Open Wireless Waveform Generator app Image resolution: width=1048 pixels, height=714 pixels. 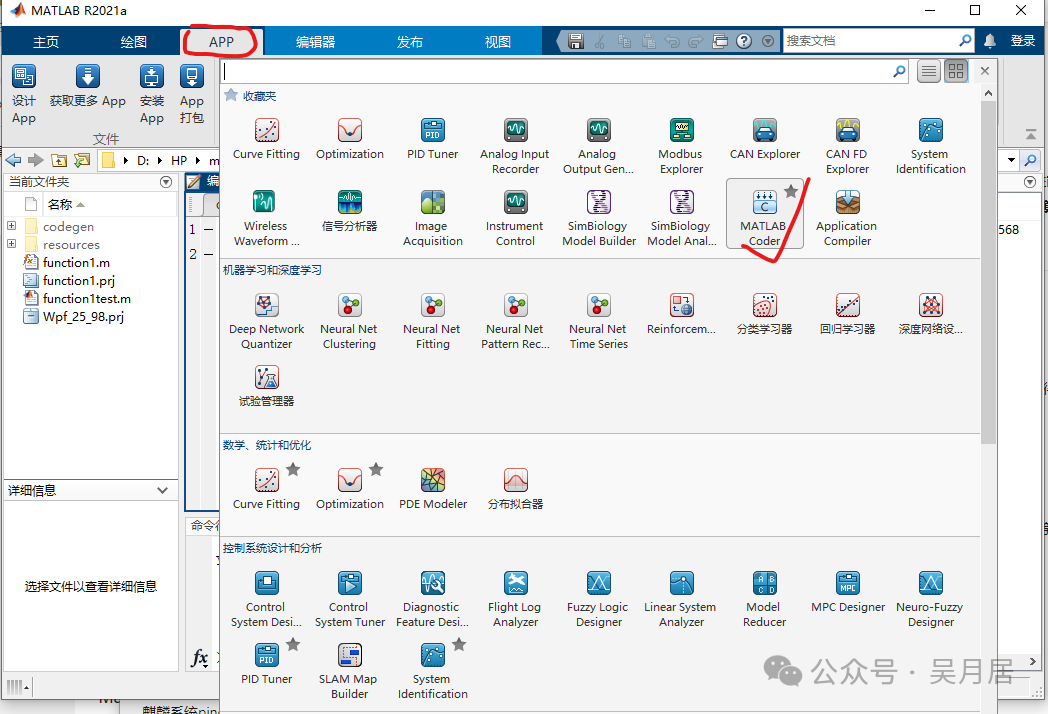point(266,219)
